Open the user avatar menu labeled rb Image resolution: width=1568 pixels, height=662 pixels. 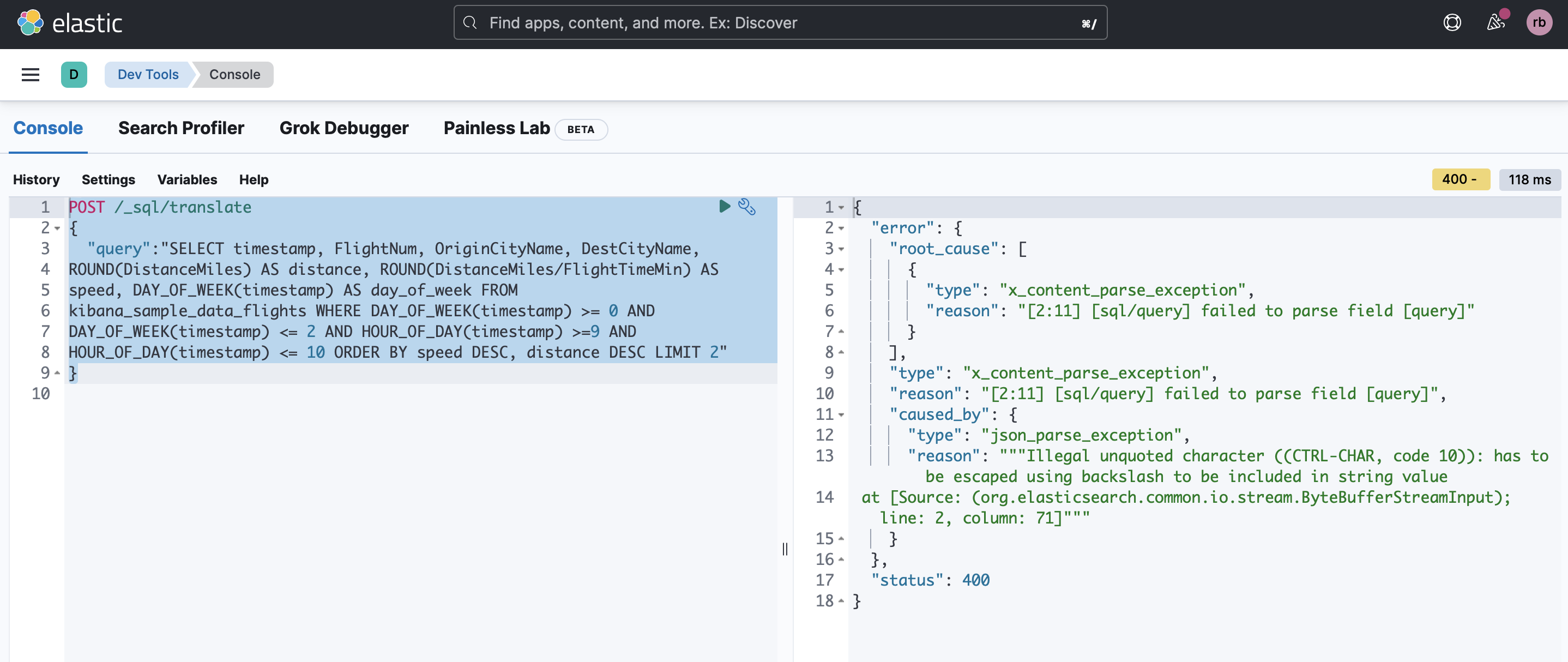1540,22
